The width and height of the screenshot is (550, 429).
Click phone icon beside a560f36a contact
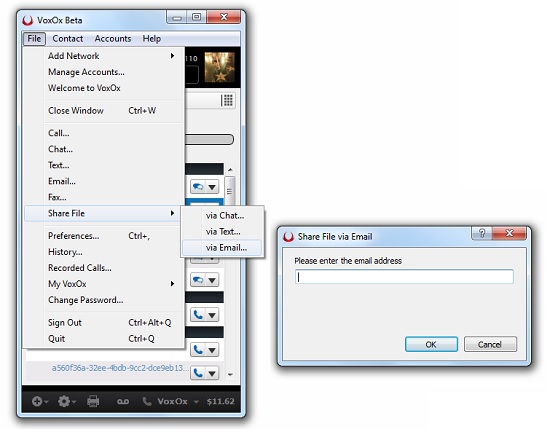(198, 373)
